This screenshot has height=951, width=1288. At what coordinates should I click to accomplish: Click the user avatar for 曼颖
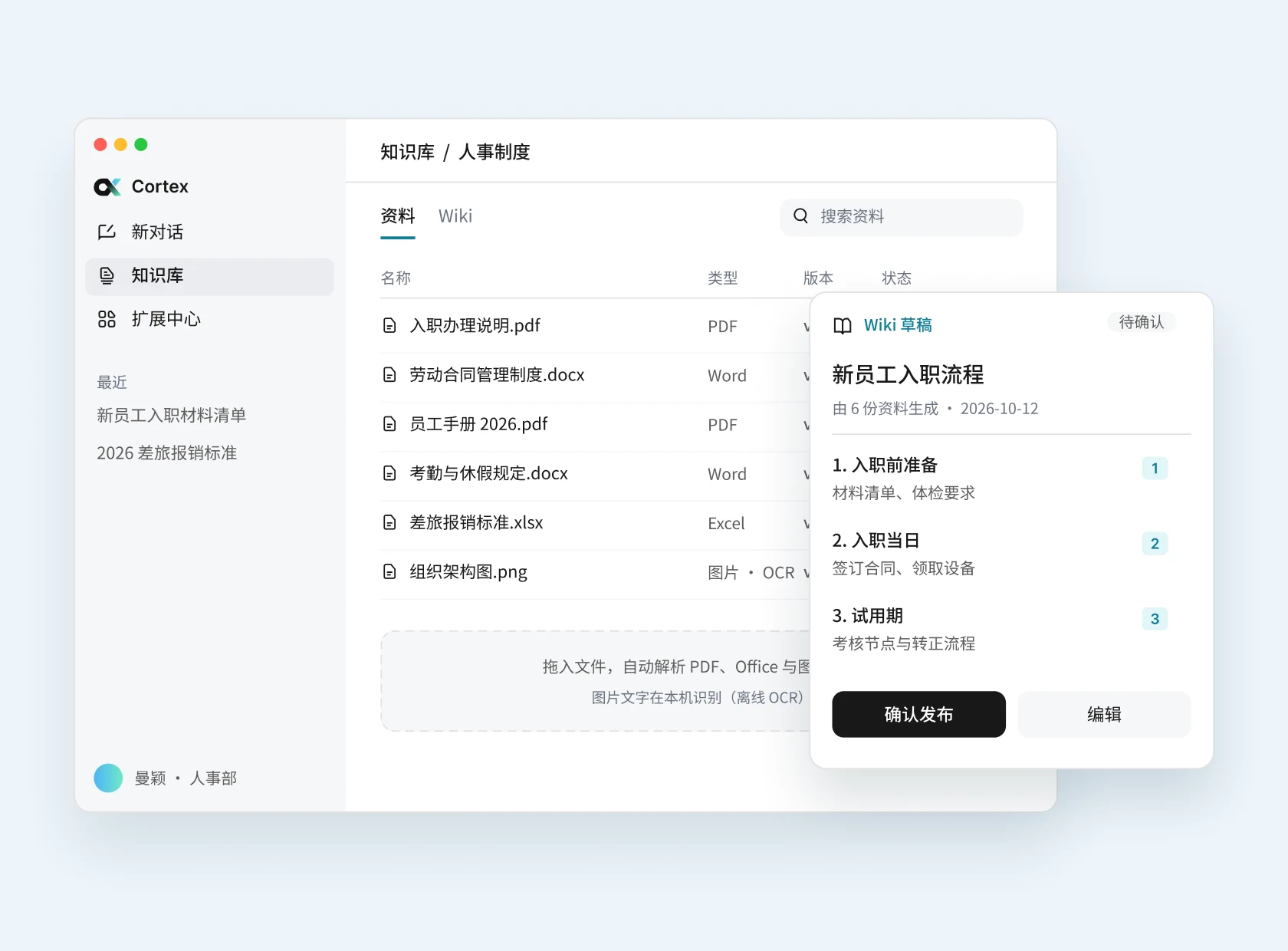[108, 778]
